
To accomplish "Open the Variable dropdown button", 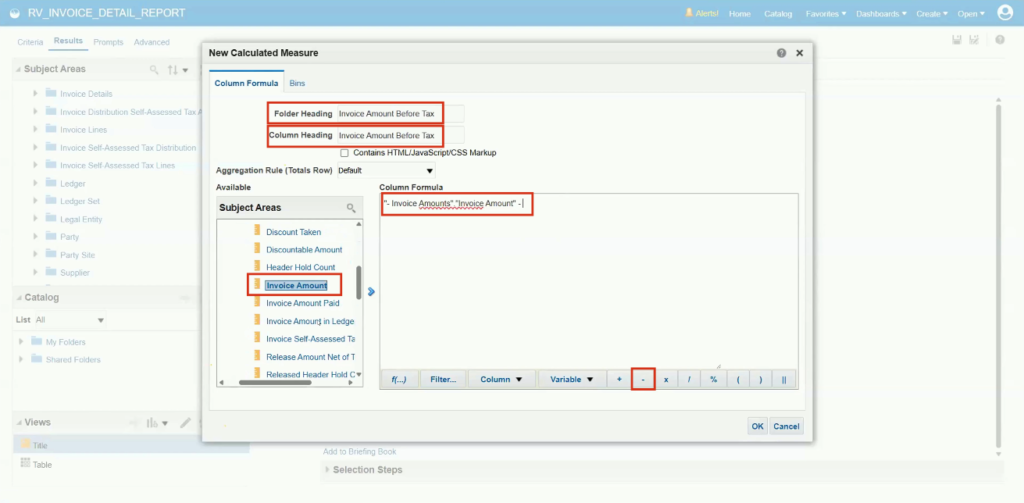I will (x=571, y=379).
